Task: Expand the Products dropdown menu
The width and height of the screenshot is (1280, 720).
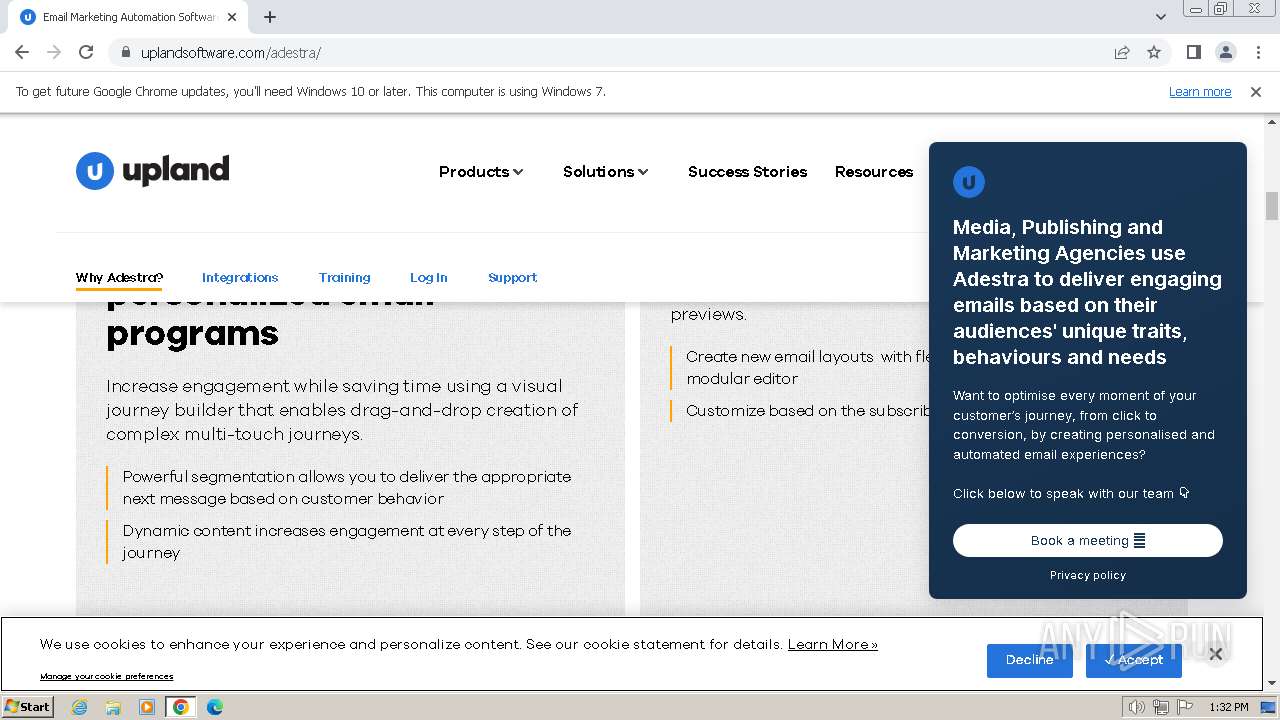Action: [x=481, y=172]
